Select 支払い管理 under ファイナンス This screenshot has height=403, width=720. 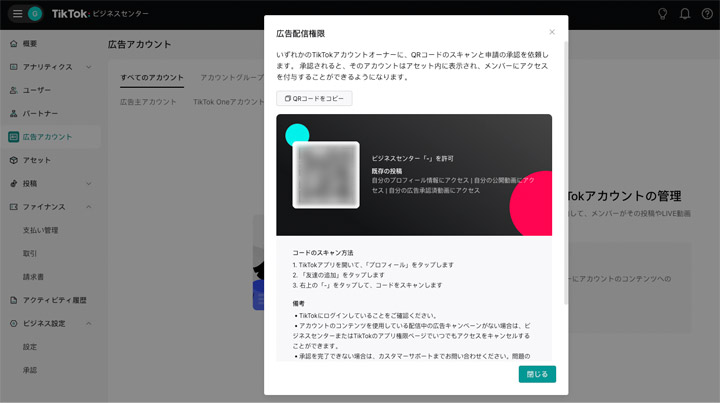pos(40,230)
